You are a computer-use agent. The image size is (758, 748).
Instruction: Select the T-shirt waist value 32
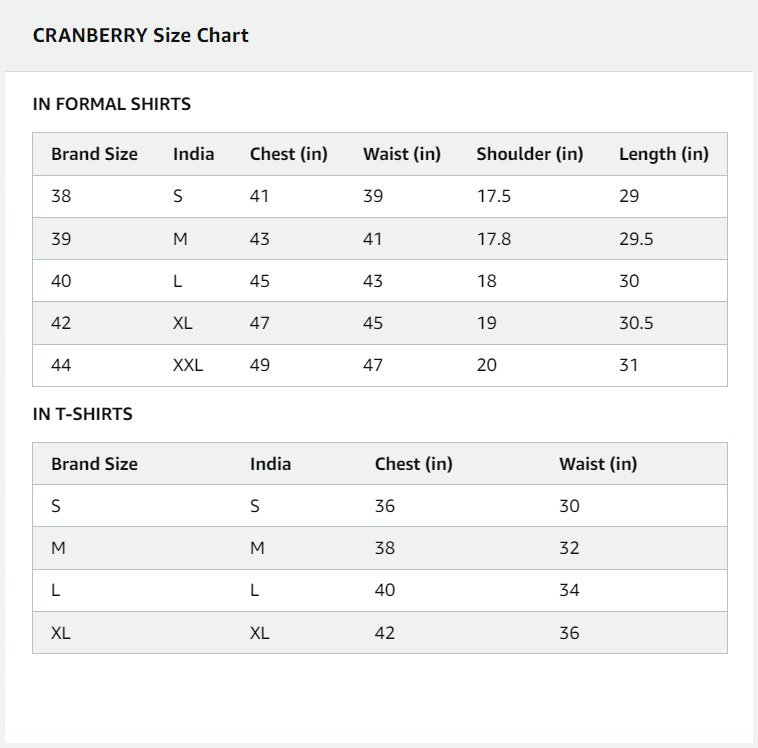click(569, 548)
